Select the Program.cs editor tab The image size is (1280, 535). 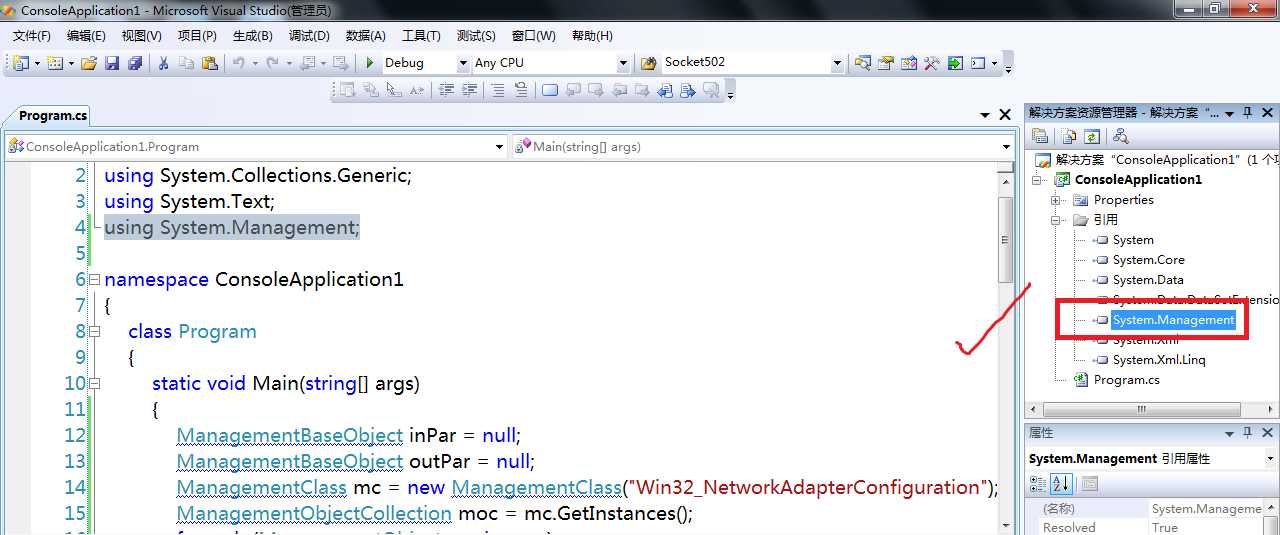click(53, 115)
